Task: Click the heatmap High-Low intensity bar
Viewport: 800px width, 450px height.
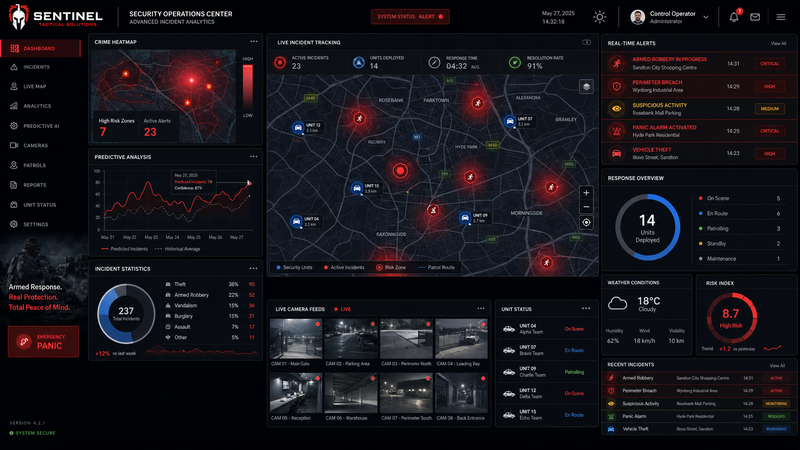Action: tap(247, 86)
